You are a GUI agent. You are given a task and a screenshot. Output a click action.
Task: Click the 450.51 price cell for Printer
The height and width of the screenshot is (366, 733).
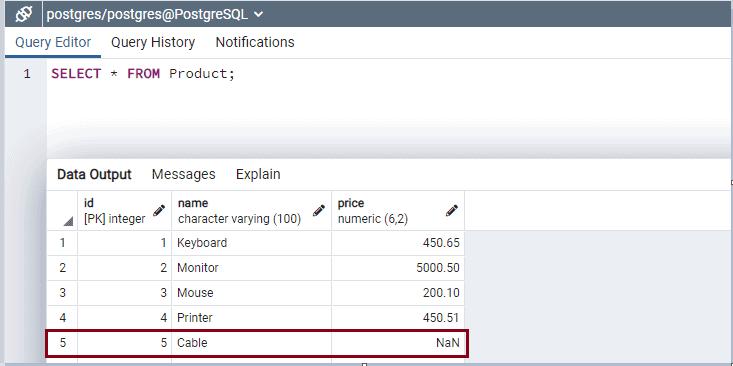tap(398, 318)
